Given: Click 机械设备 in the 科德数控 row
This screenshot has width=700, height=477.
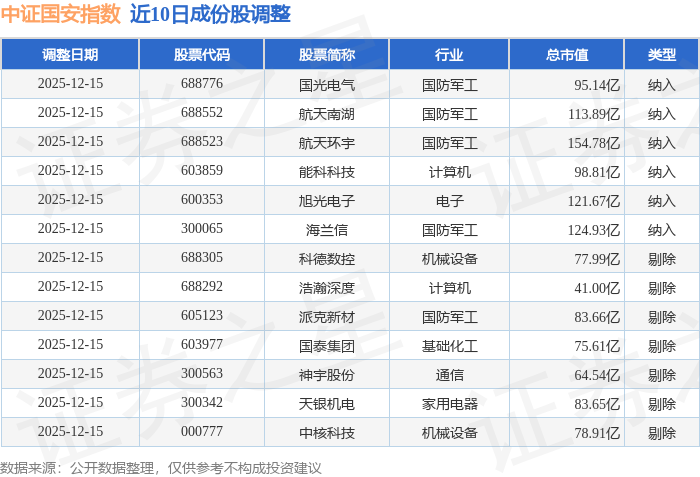Looking at the screenshot, I should [x=450, y=259].
